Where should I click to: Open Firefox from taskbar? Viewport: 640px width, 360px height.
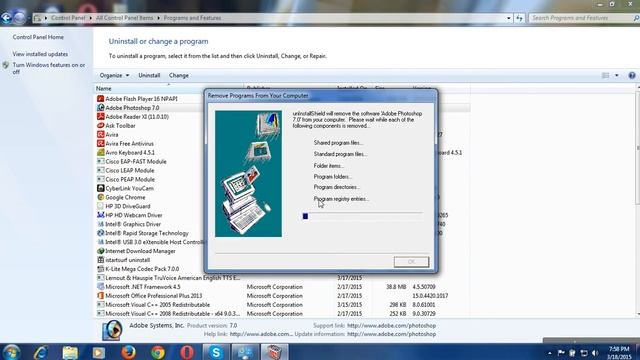click(x=129, y=352)
